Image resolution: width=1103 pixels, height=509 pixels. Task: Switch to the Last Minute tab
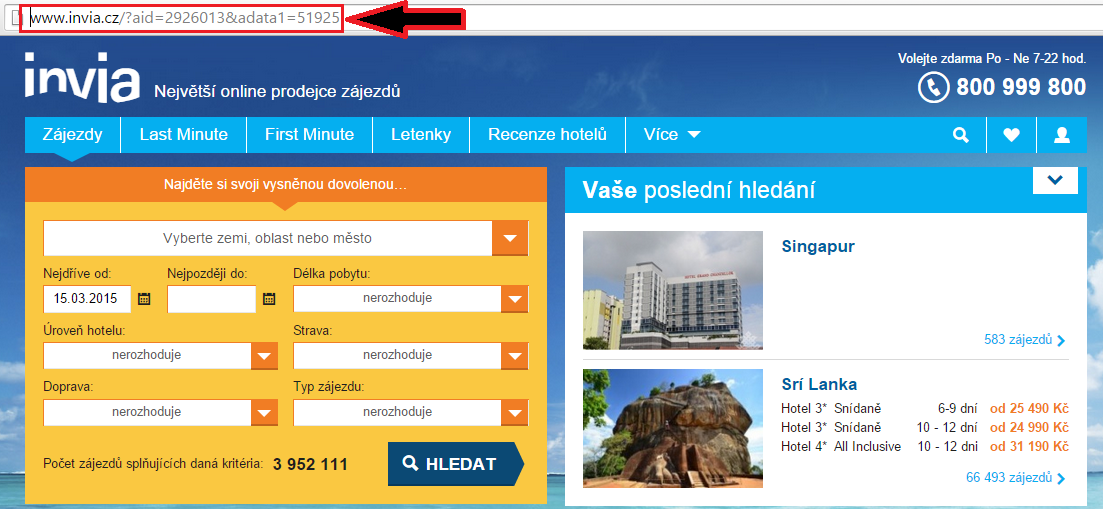click(183, 134)
